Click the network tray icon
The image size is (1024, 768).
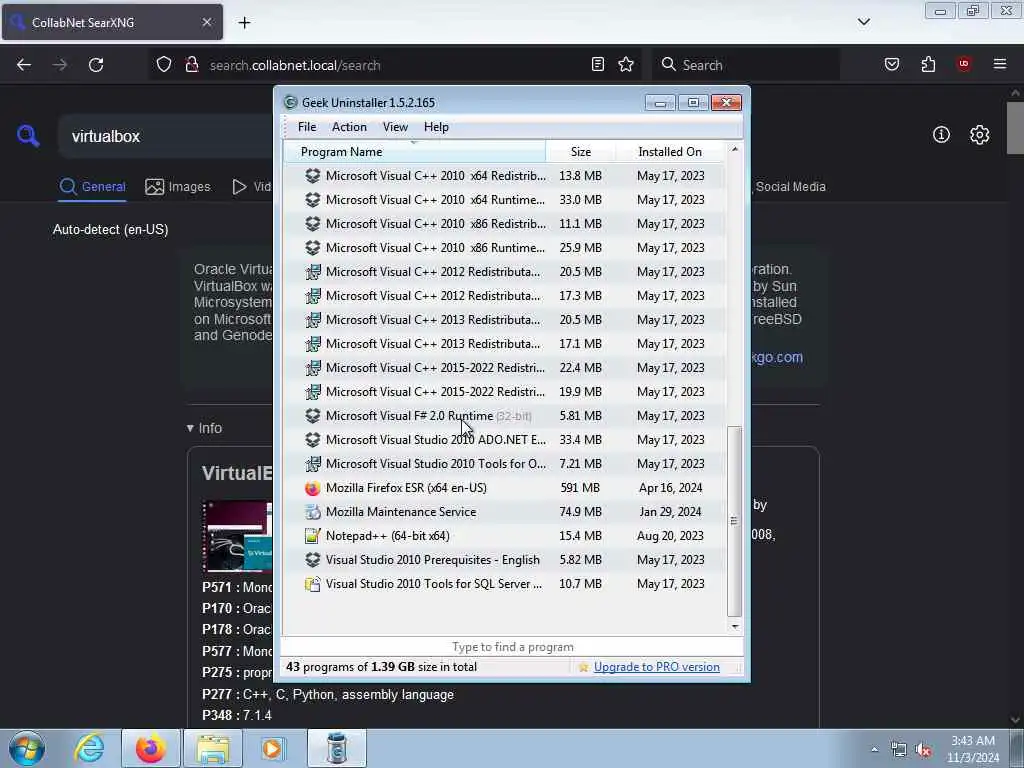[899, 750]
